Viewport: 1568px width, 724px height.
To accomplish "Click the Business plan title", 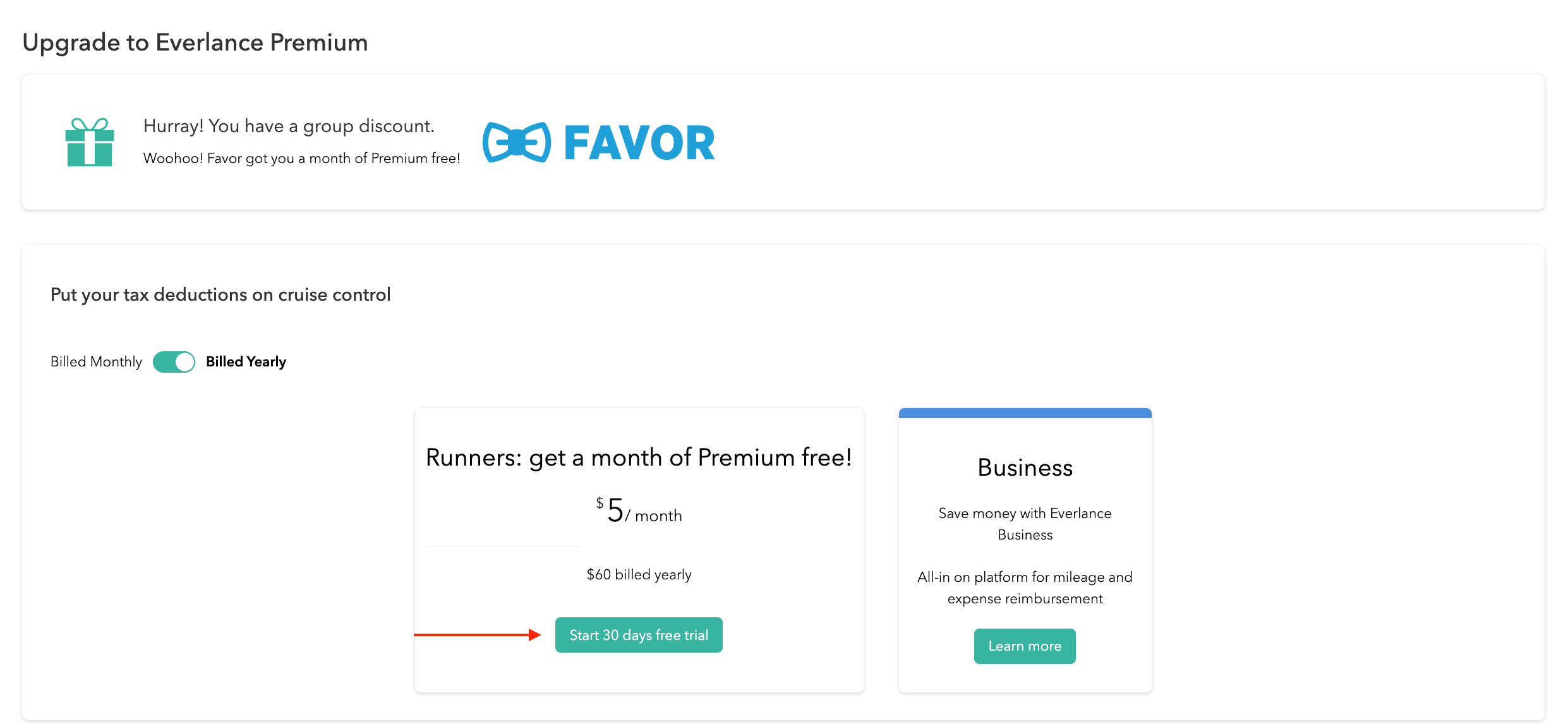I will click(1025, 468).
